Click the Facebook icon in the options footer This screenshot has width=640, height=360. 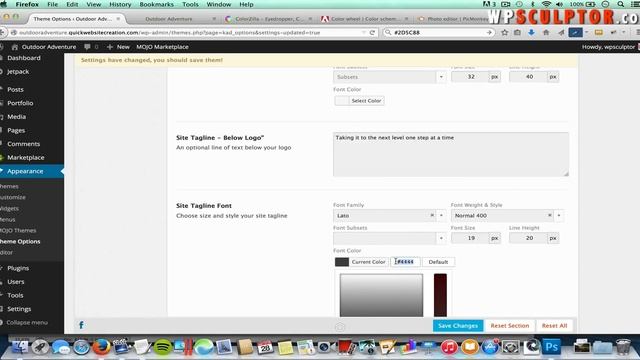tap(81, 325)
